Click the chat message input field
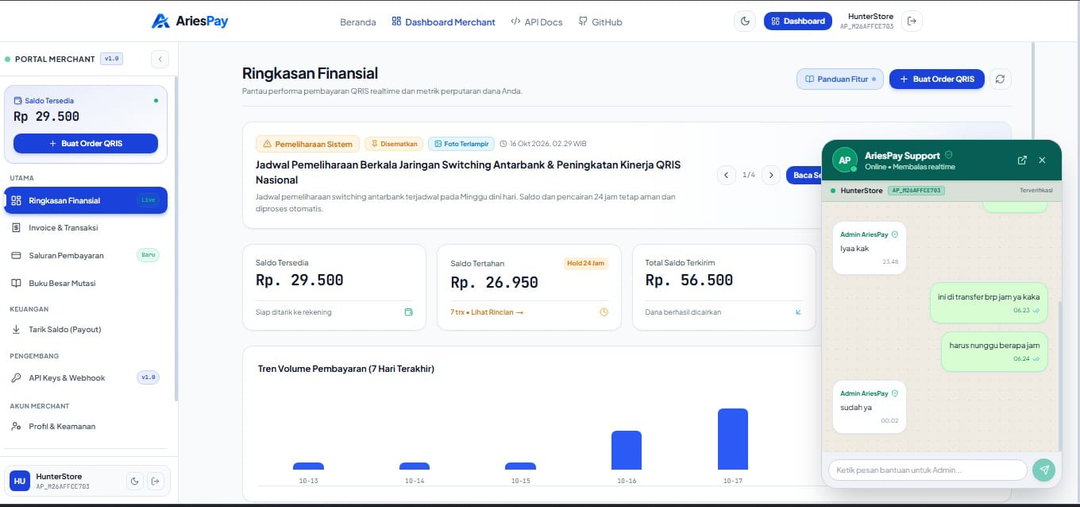Viewport: 1080px width, 507px height. point(927,470)
